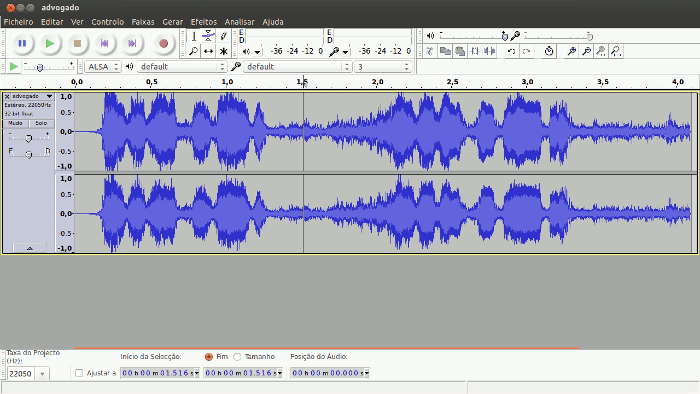Skip to the start of the track
Viewport: 700px width, 394px height.
[104, 43]
